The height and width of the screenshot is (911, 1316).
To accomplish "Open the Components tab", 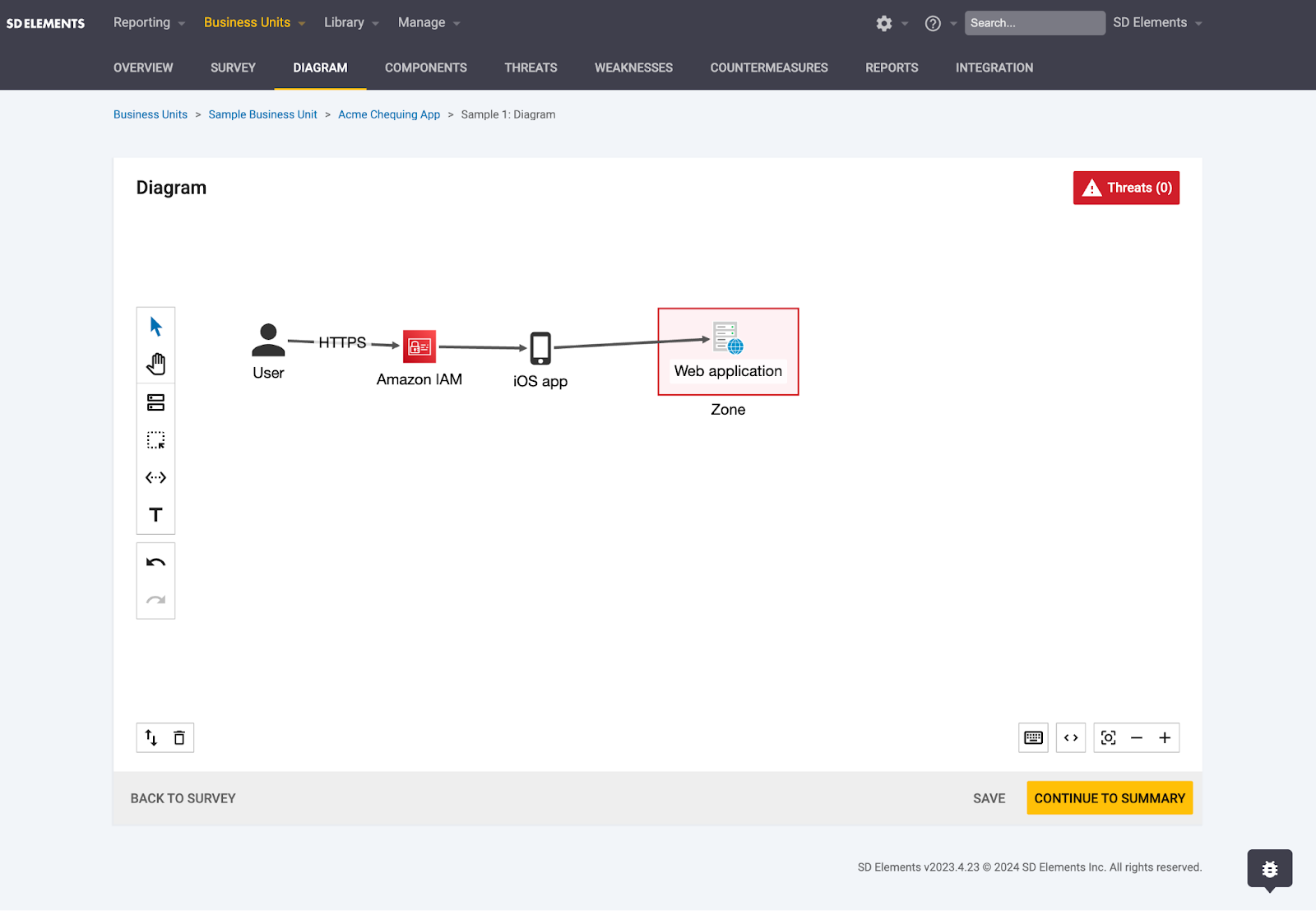I will pos(426,67).
